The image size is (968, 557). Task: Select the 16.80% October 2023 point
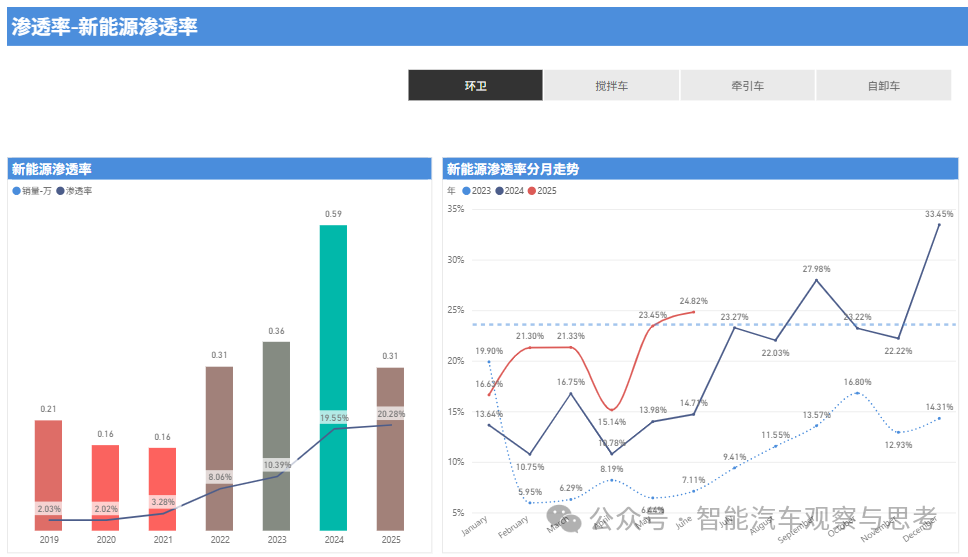pyautogui.click(x=858, y=393)
